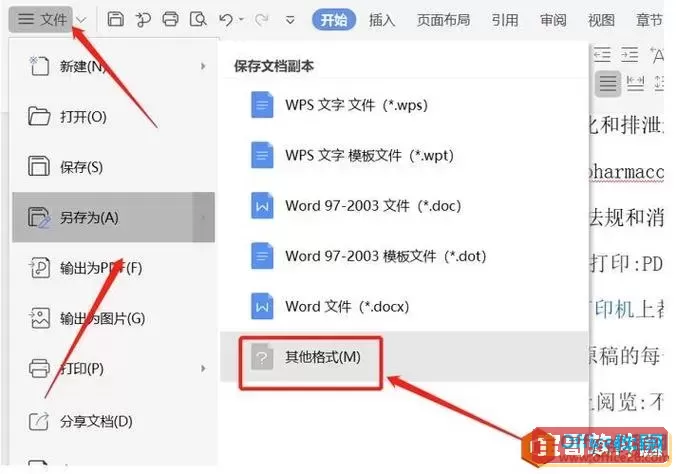Image resolution: width=676 pixels, height=474 pixels.
Task: Switch to the 审阅 tab
Action: tap(553, 20)
